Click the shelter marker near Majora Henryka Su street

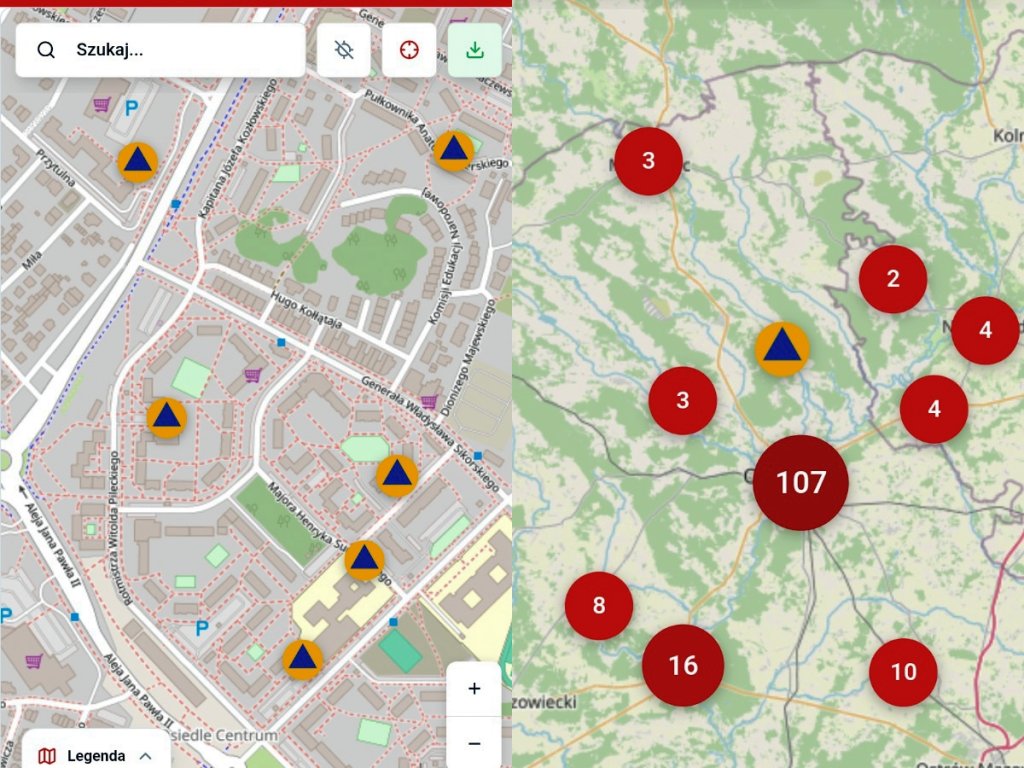tap(363, 561)
